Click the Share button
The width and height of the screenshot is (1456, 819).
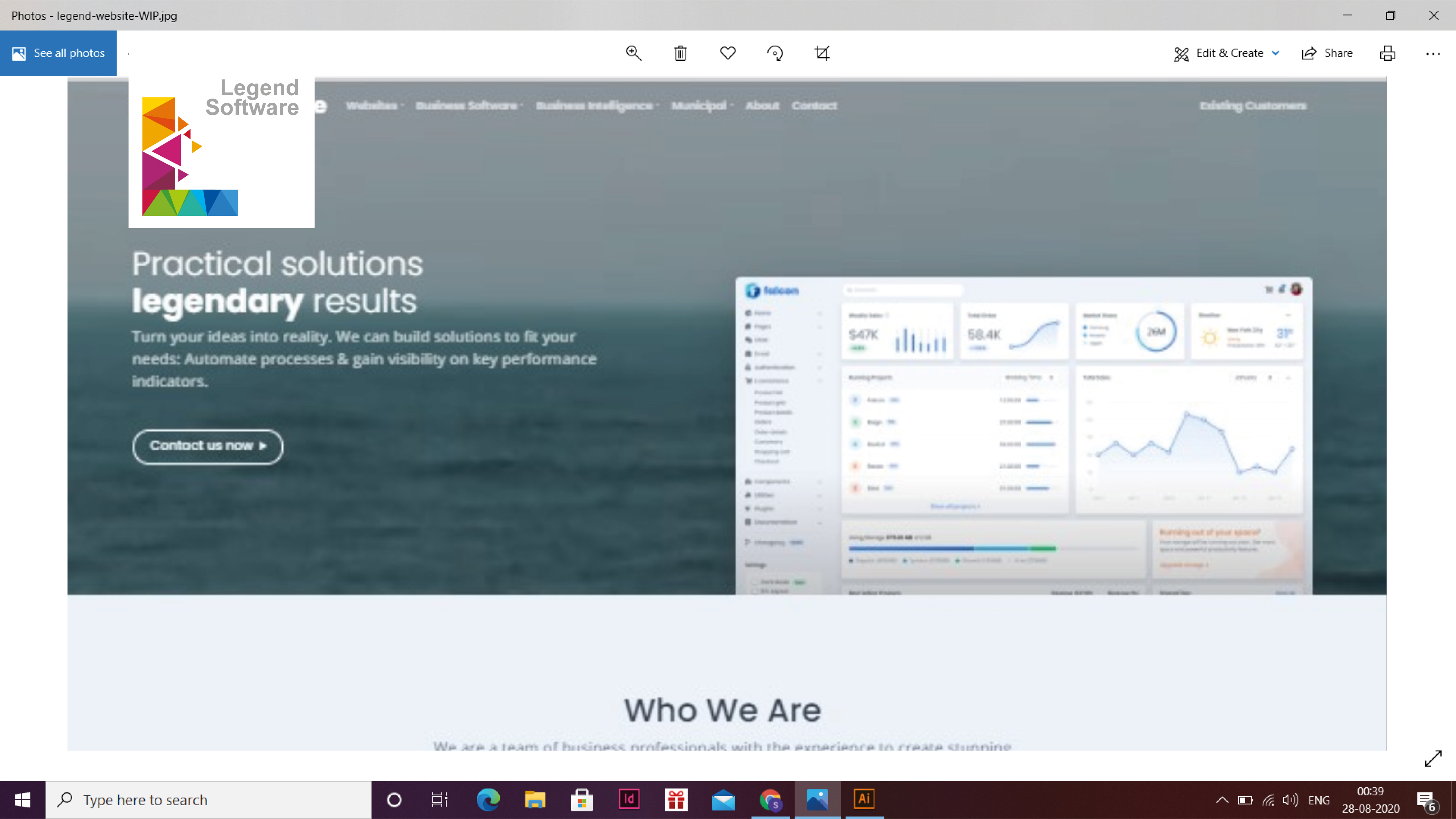tap(1327, 53)
